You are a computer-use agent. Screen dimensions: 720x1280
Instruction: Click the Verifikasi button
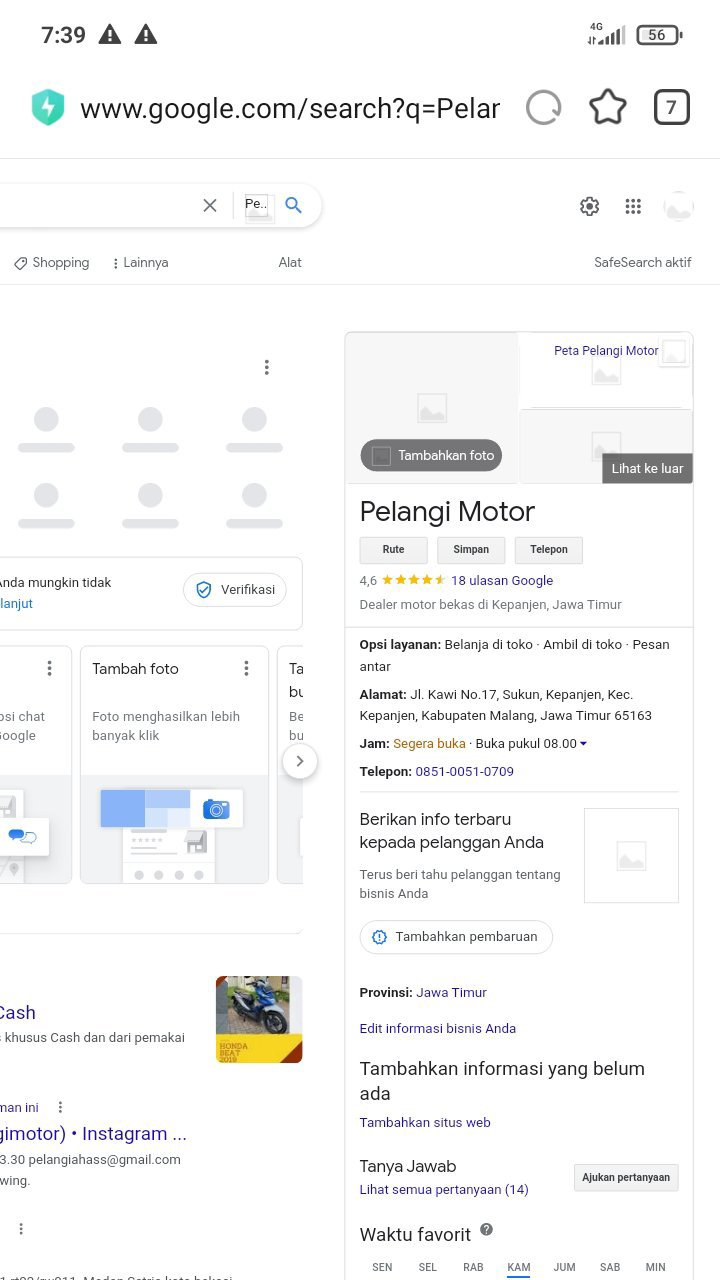235,590
